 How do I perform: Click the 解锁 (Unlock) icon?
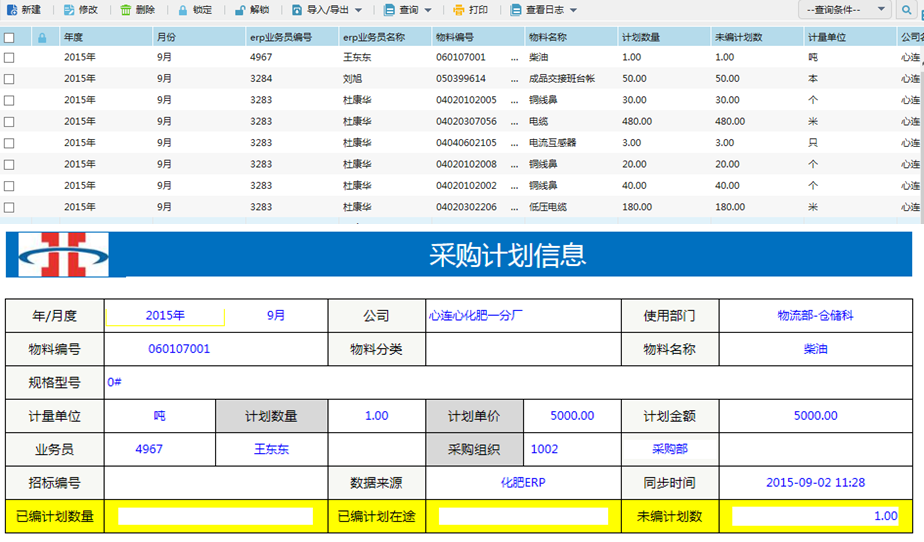[240, 10]
